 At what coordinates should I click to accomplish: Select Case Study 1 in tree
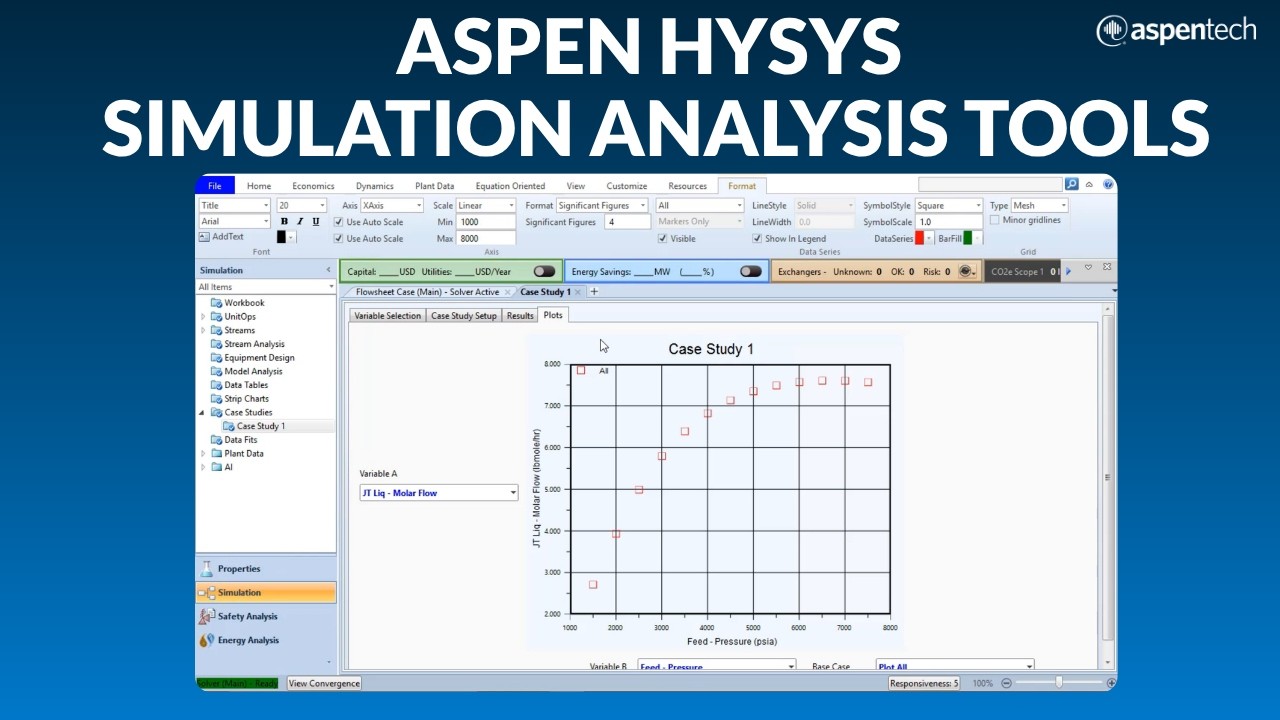click(260, 426)
